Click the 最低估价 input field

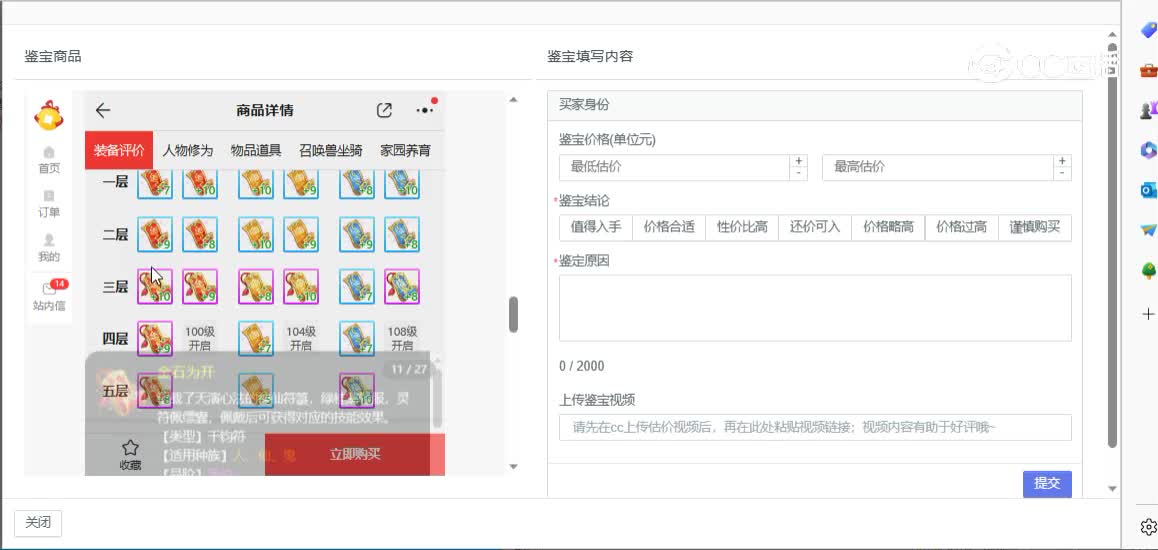pyautogui.click(x=674, y=168)
